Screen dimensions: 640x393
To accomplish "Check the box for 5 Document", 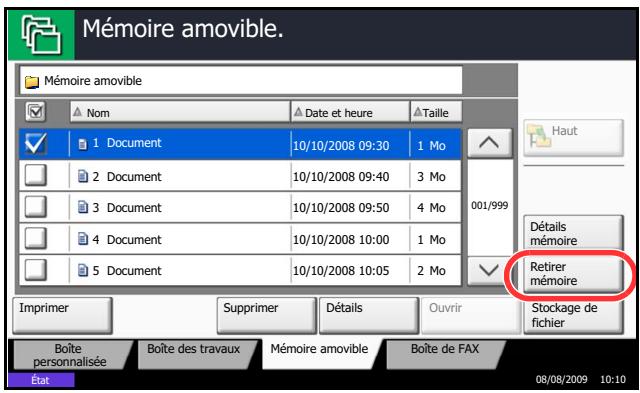I will click(36, 270).
